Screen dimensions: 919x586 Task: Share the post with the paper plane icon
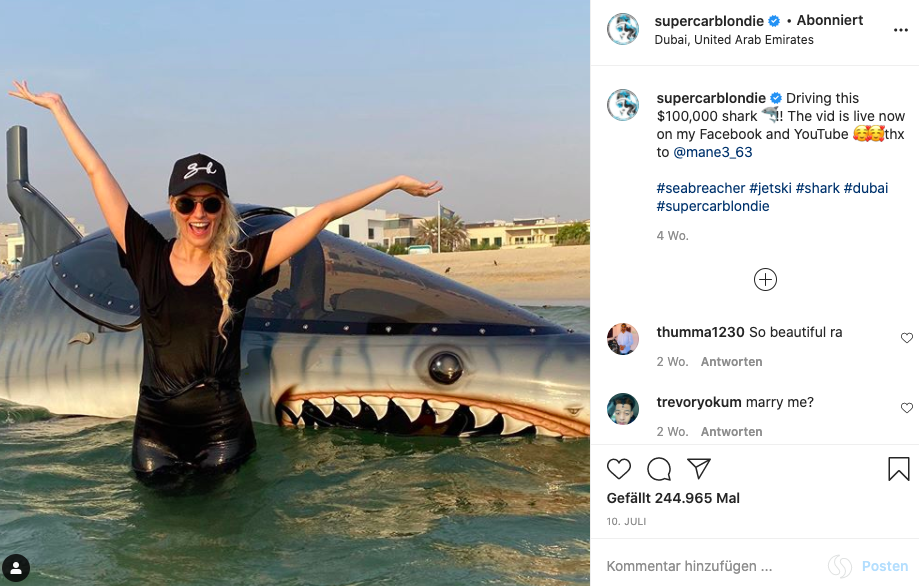[x=699, y=469]
